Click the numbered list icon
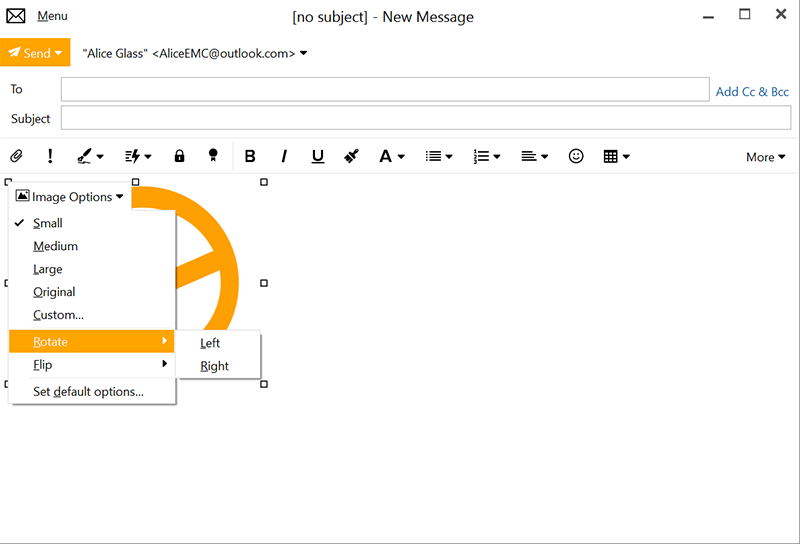The height and width of the screenshot is (544, 800). [481, 156]
